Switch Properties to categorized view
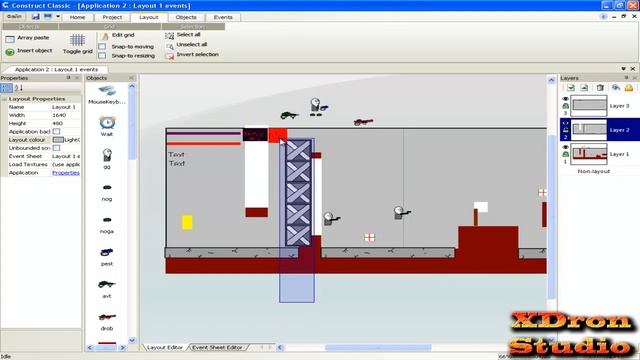Image resolution: width=640 pixels, height=360 pixels. [7, 87]
